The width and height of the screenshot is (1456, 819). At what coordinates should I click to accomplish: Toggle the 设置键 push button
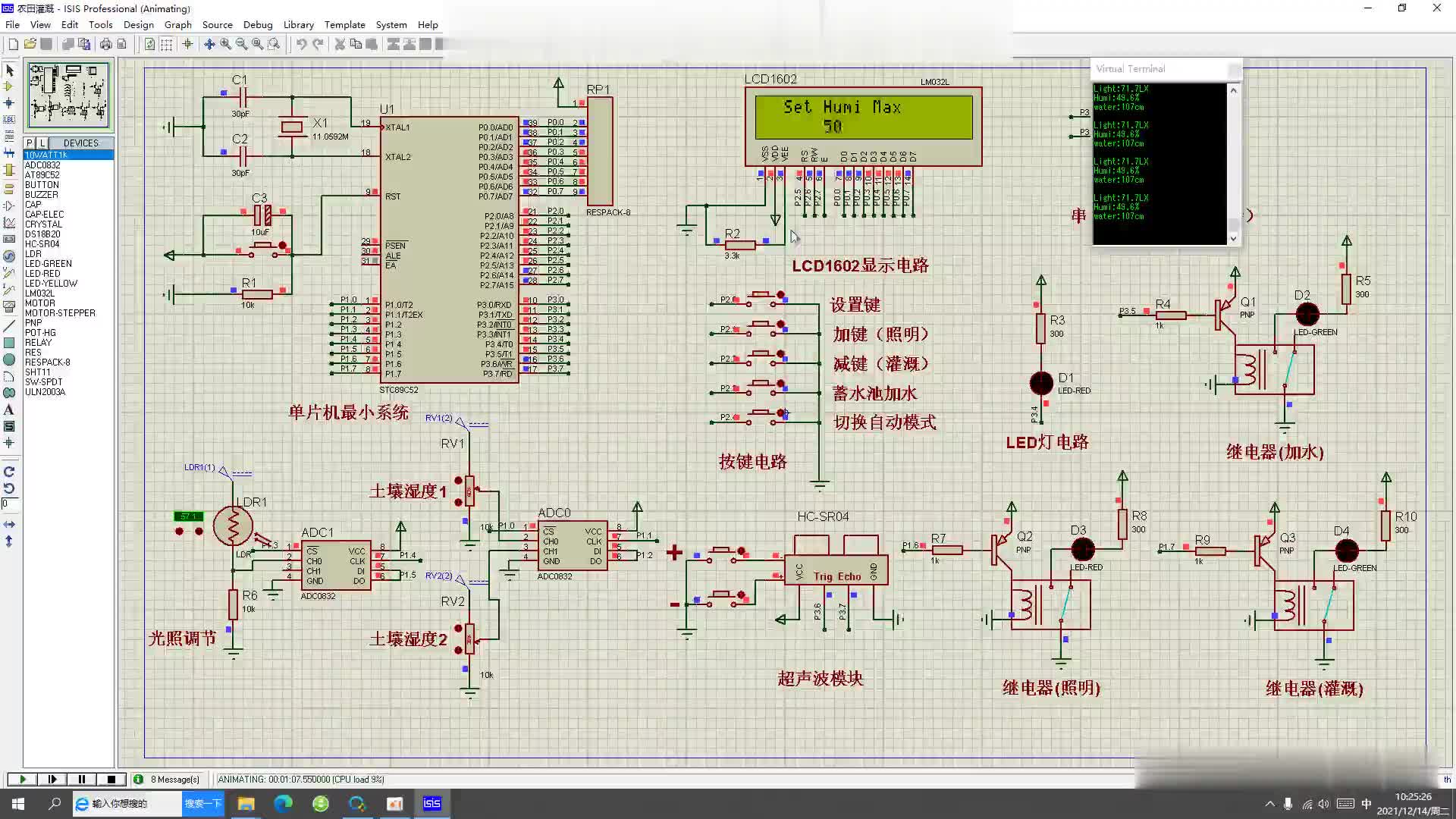tap(780, 293)
